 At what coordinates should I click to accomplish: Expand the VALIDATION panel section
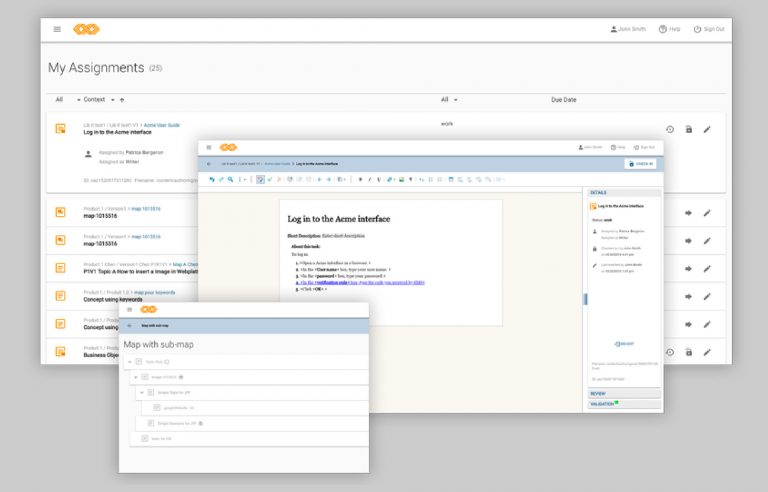(x=624, y=404)
